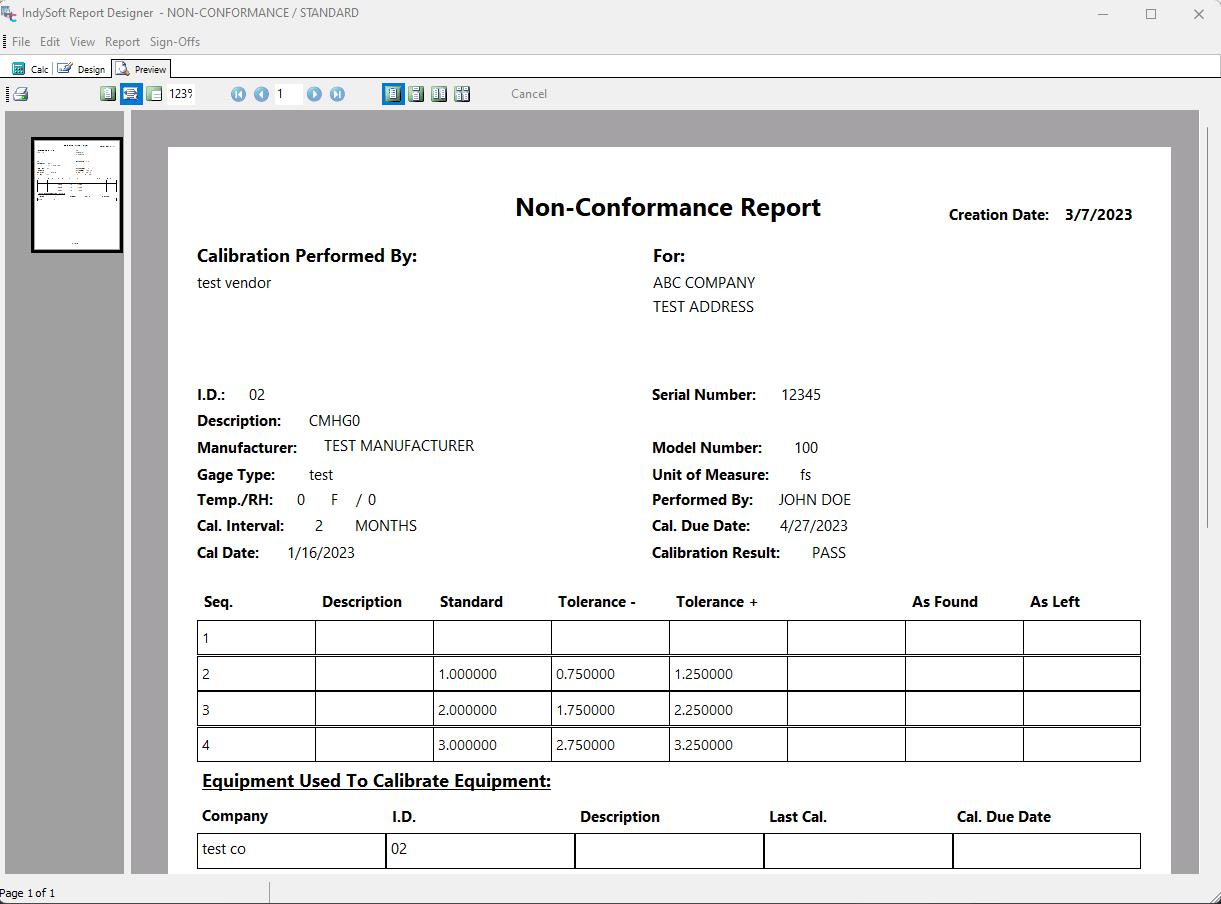Click the zoom percentage input field
Viewport: 1221px width, 904px height.
(181, 94)
